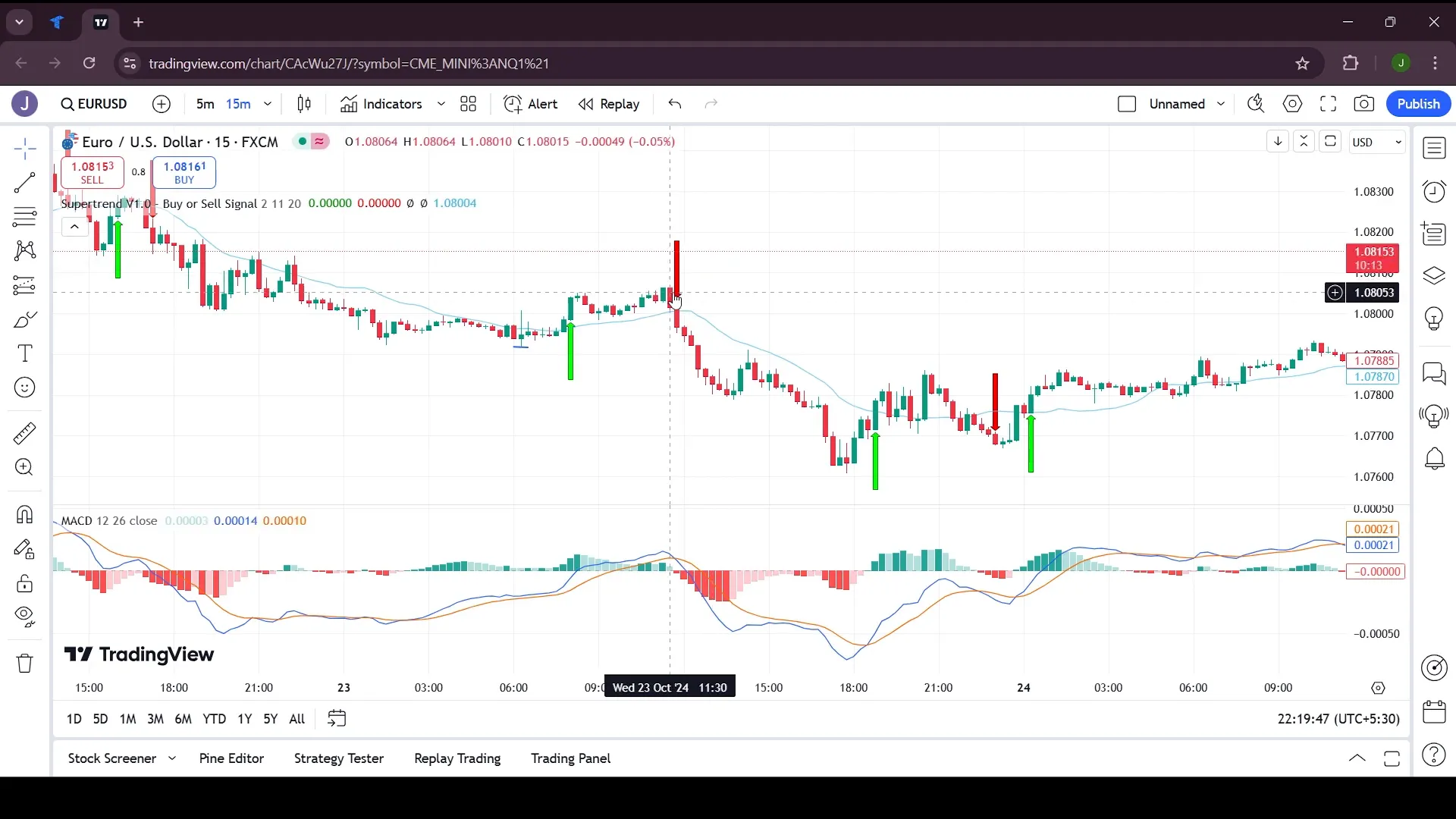1456x819 pixels.
Task: Click the Publish button
Action: click(1419, 103)
